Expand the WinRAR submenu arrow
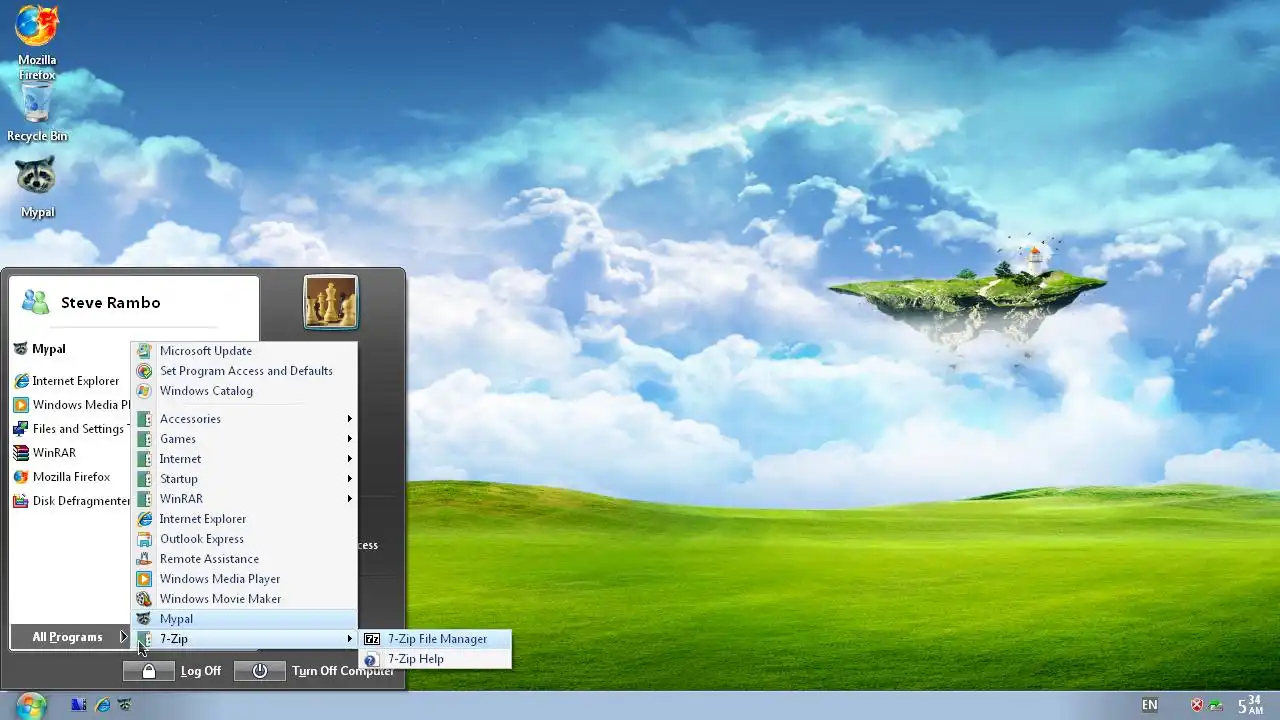The height and width of the screenshot is (720, 1280). tap(350, 499)
